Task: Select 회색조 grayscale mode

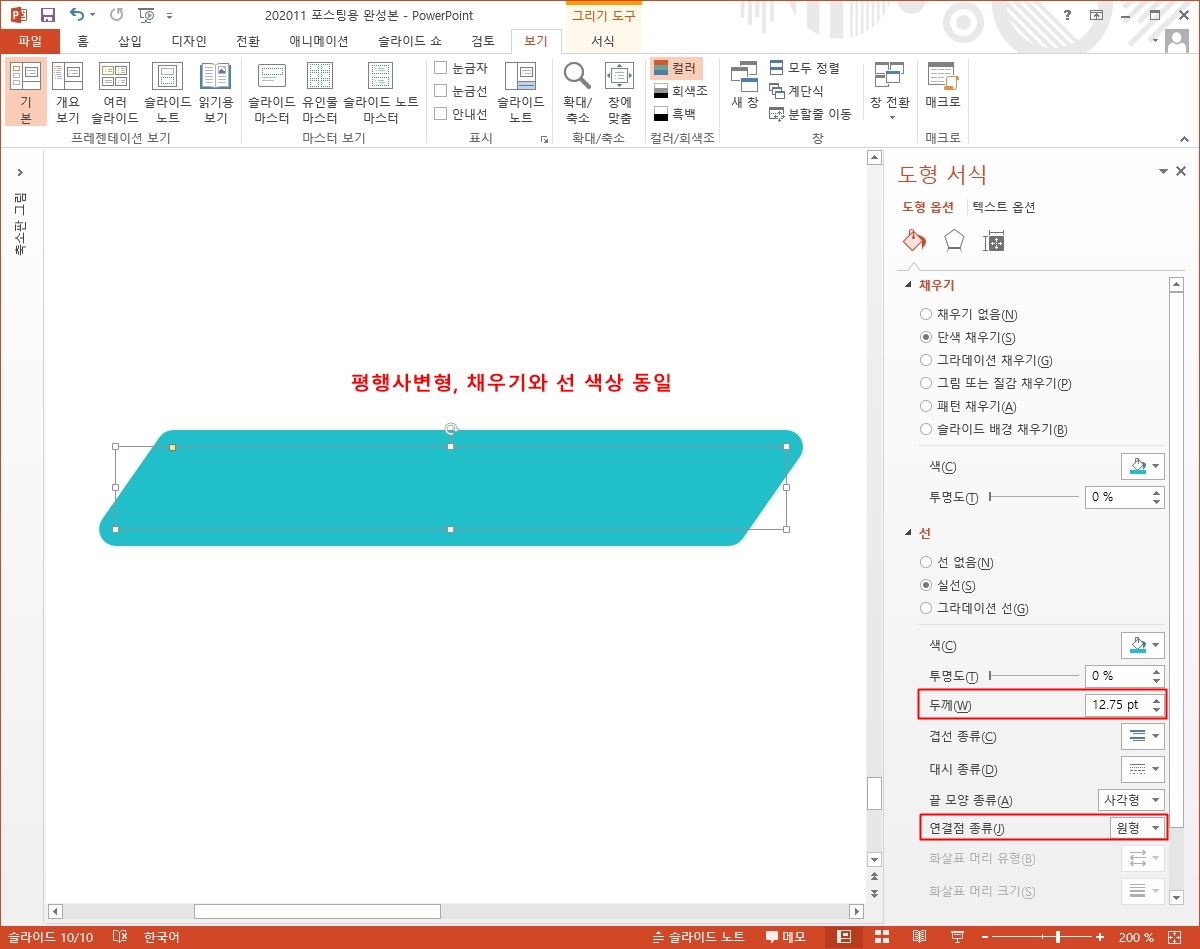Action: pyautogui.click(x=680, y=91)
